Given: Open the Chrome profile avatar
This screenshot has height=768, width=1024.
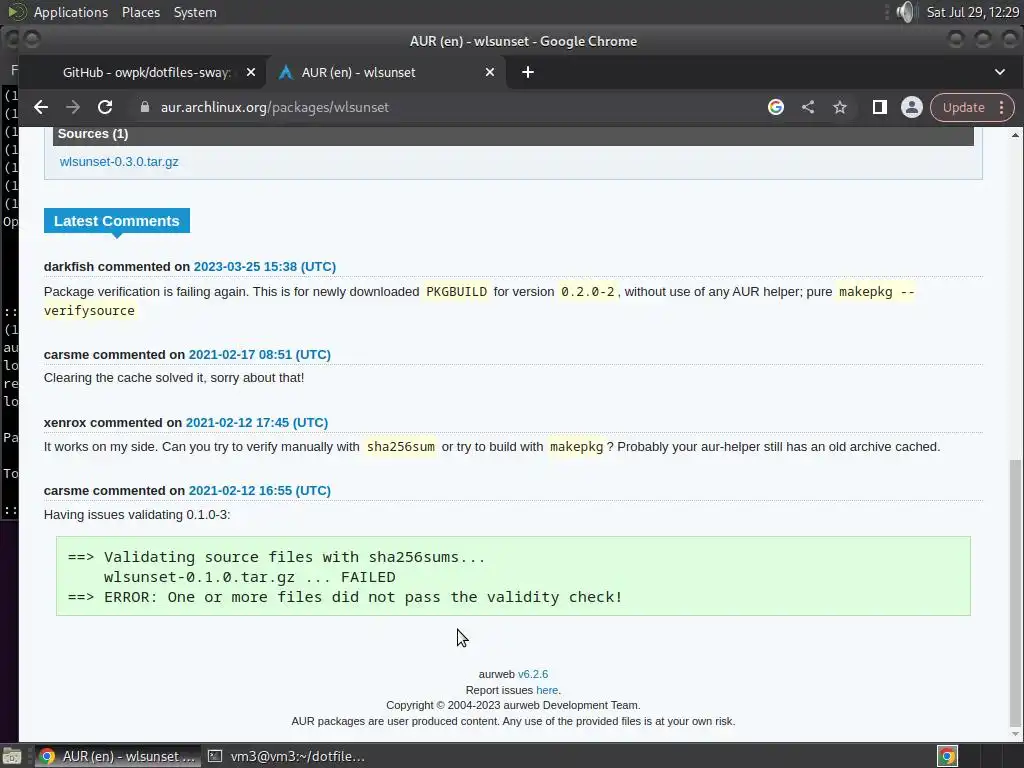Looking at the screenshot, I should point(912,107).
